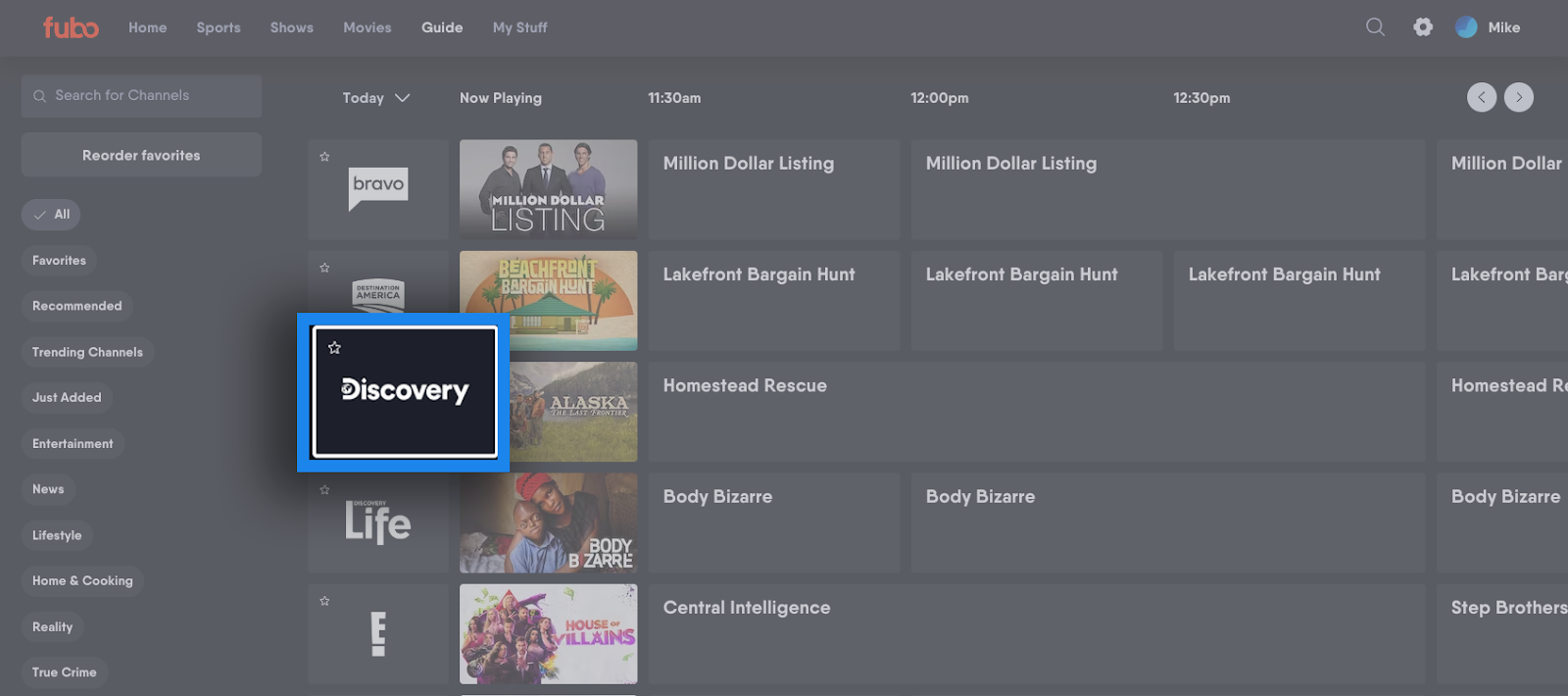Select the Bravo channel logo
1568x696 pixels.
378,188
